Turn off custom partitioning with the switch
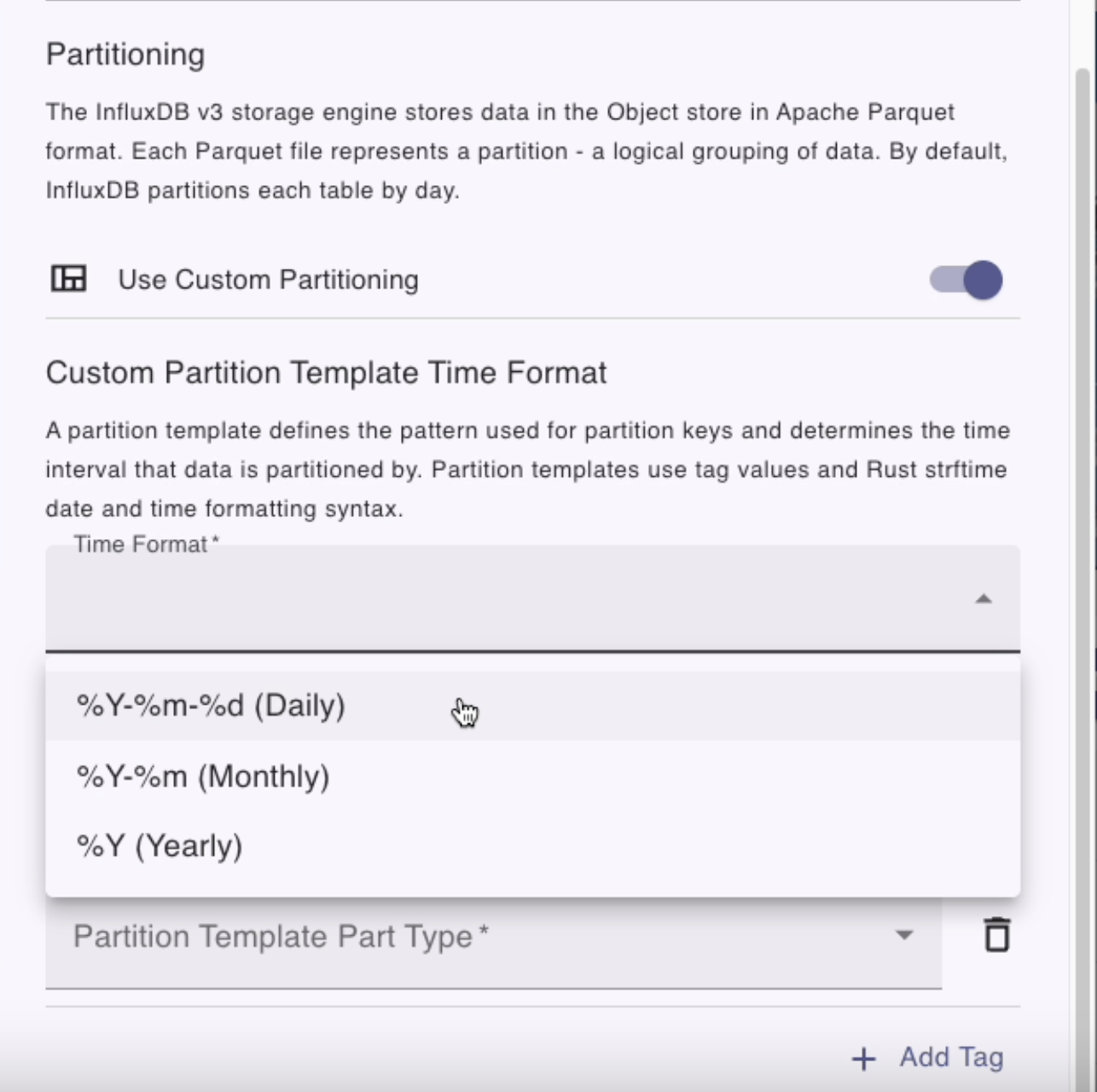This screenshot has height=1092, width=1097. point(964,280)
